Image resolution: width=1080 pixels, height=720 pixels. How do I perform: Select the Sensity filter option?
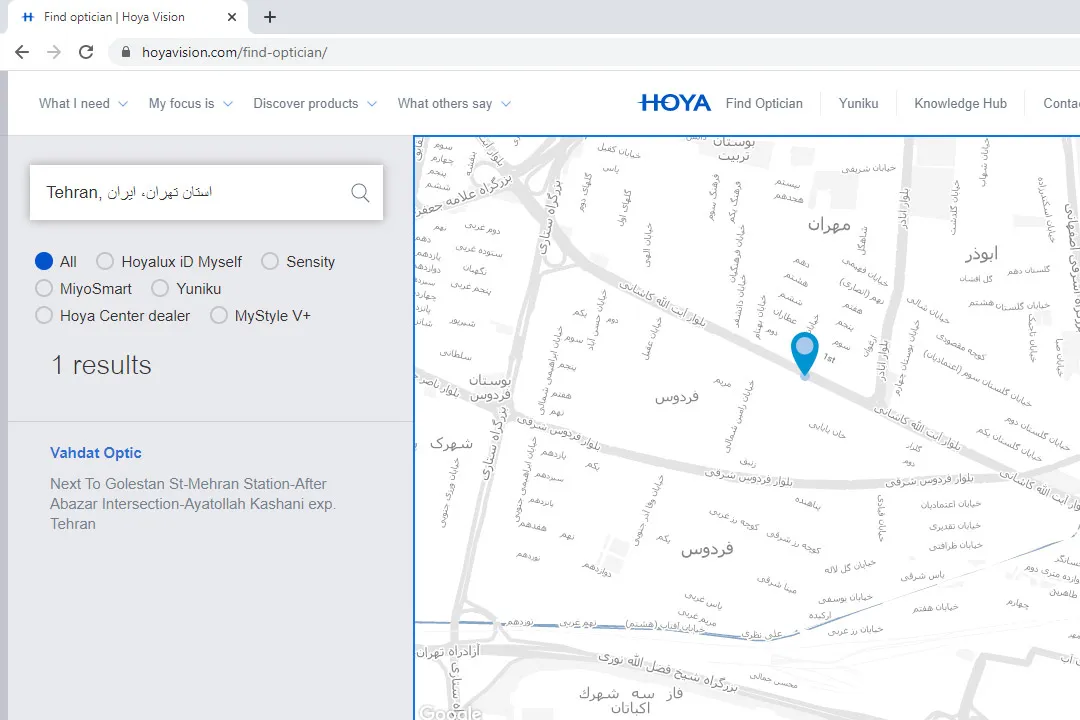(270, 261)
